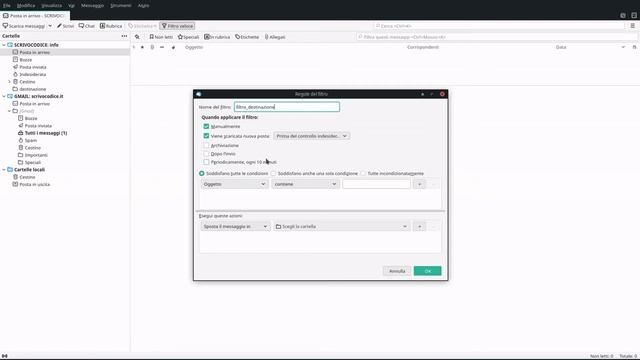The image size is (640, 360).
Task: Open the Strumenti menu
Action: tap(121, 6)
